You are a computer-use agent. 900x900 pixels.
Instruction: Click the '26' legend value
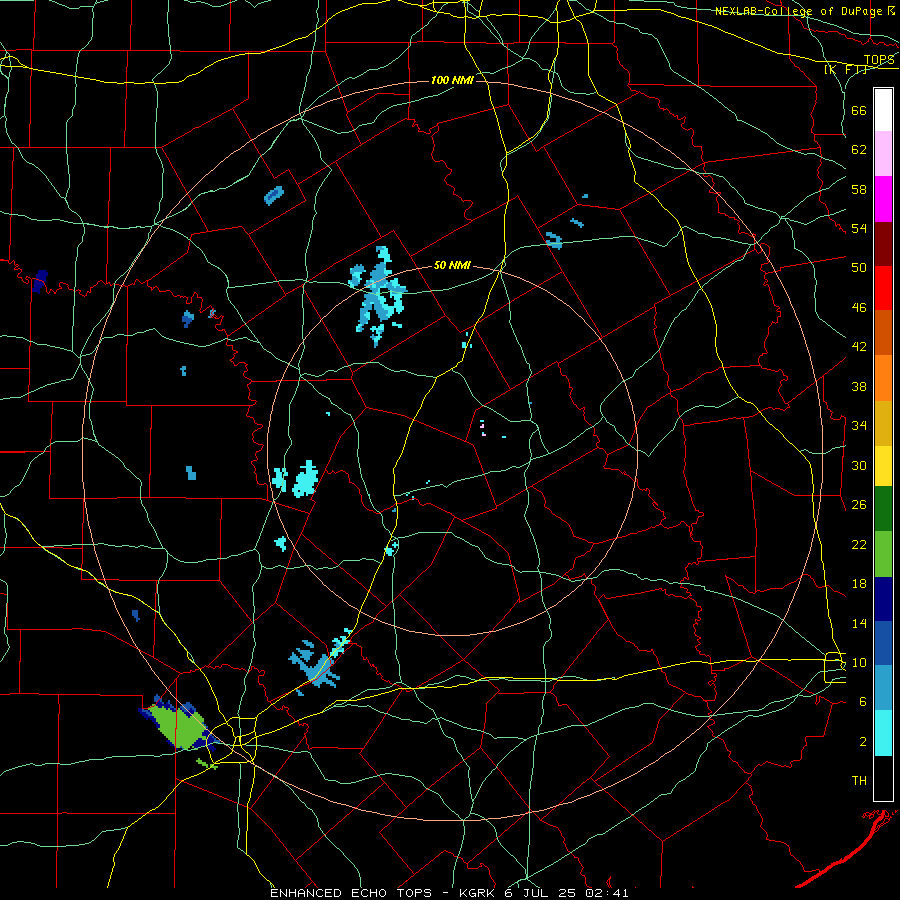tap(859, 505)
